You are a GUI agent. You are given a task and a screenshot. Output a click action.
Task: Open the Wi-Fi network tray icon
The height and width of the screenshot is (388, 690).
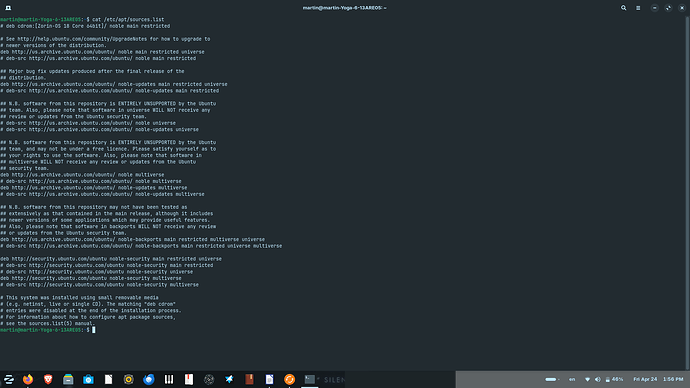click(x=587, y=379)
